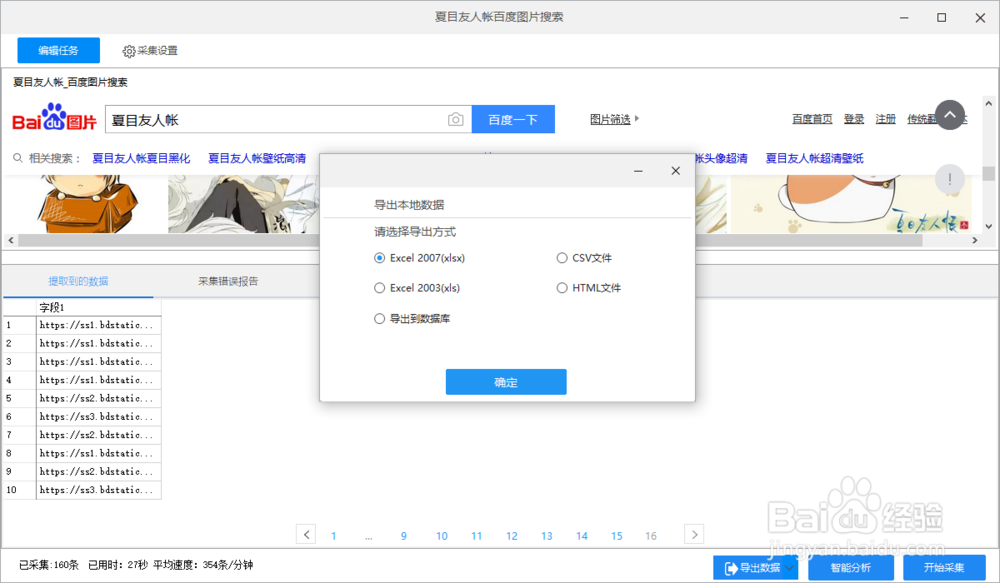Switch to 编辑任务 tab
Image resolution: width=1000 pixels, height=583 pixels.
[58, 50]
